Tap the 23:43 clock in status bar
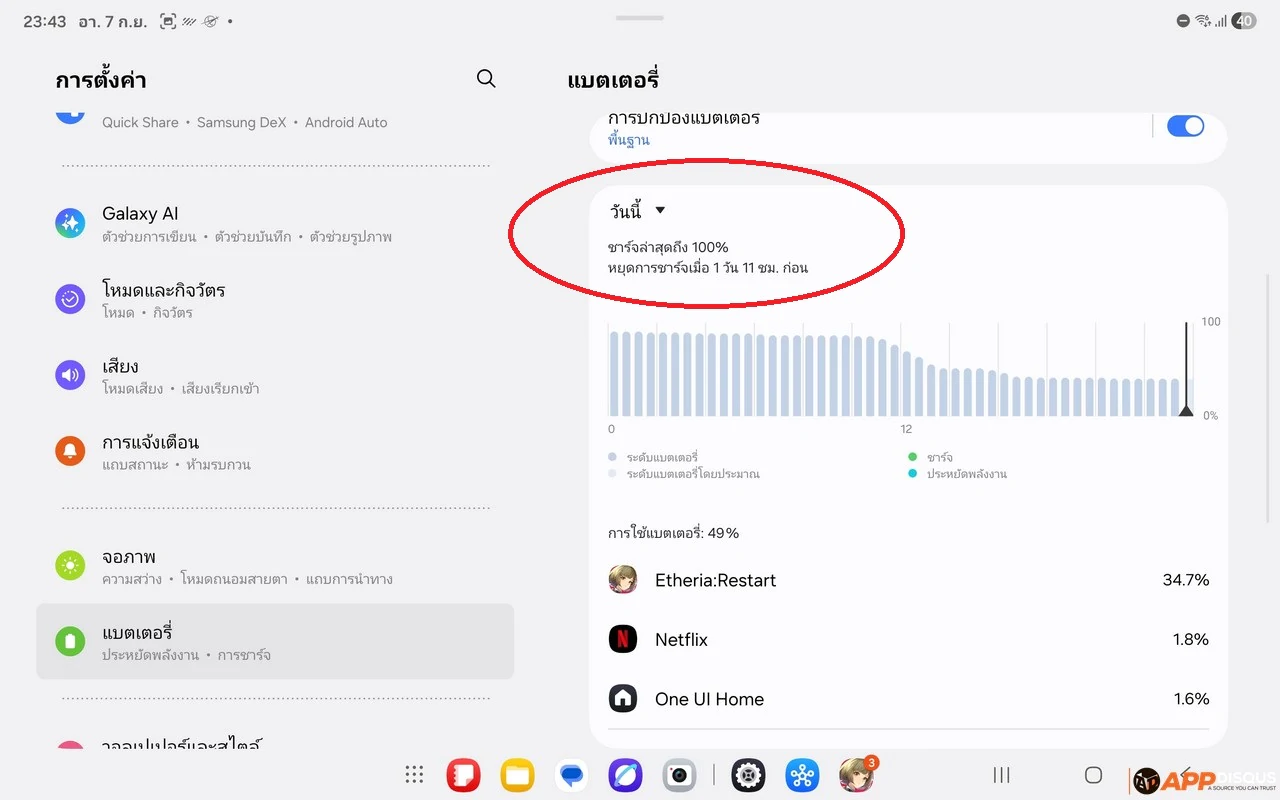This screenshot has height=800, width=1280. pos(44,21)
